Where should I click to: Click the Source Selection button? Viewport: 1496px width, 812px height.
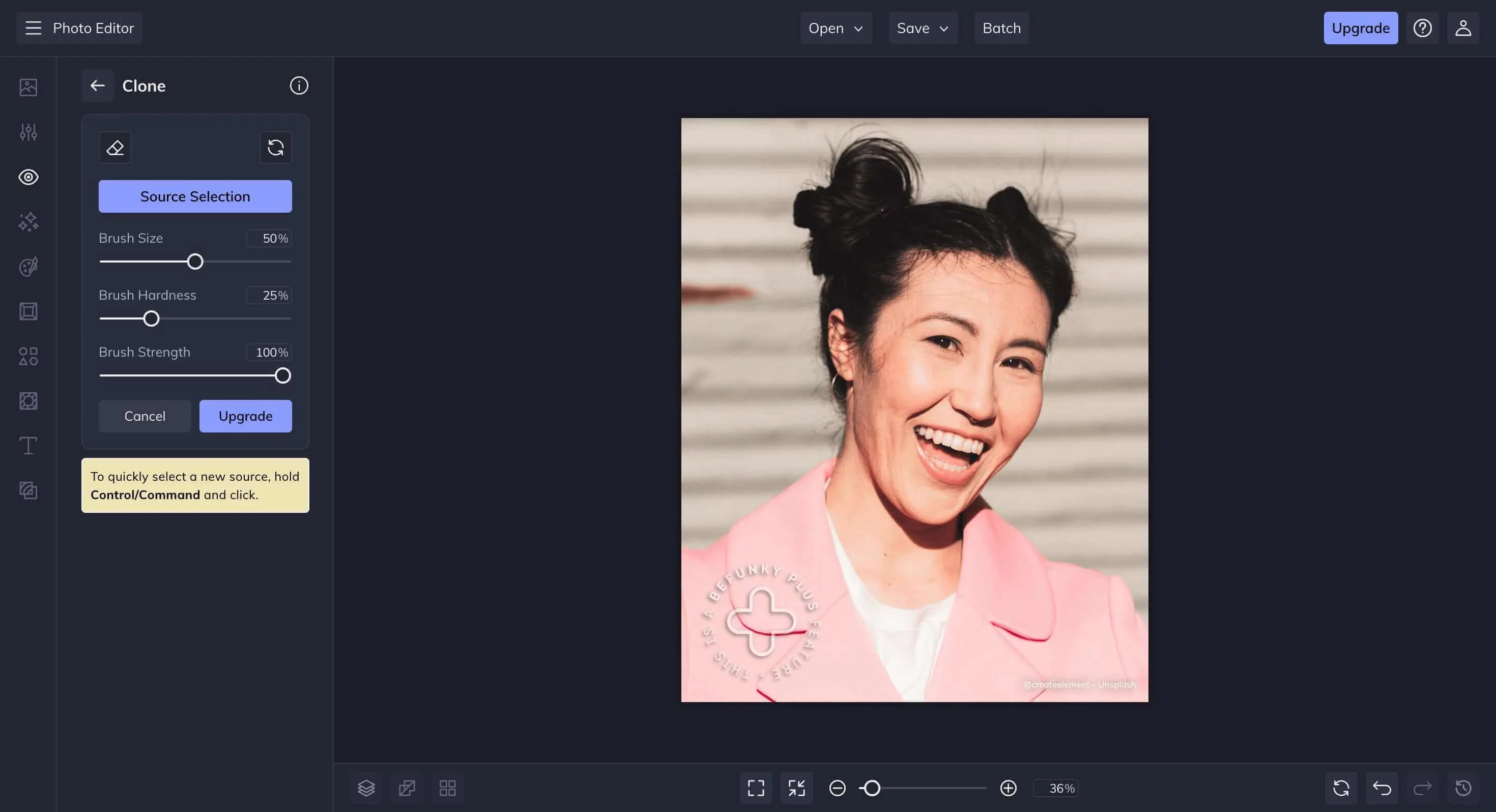(195, 196)
